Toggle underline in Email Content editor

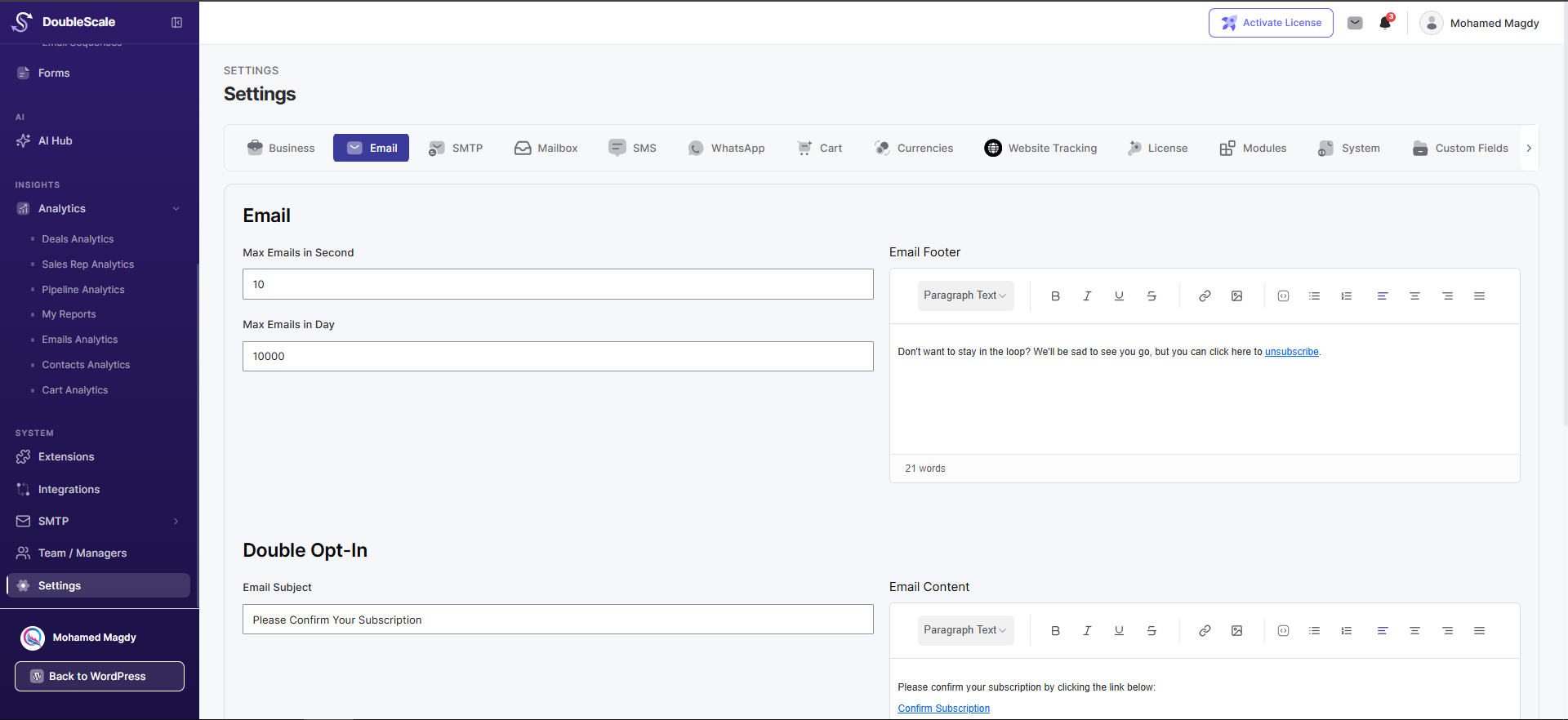tap(1119, 631)
